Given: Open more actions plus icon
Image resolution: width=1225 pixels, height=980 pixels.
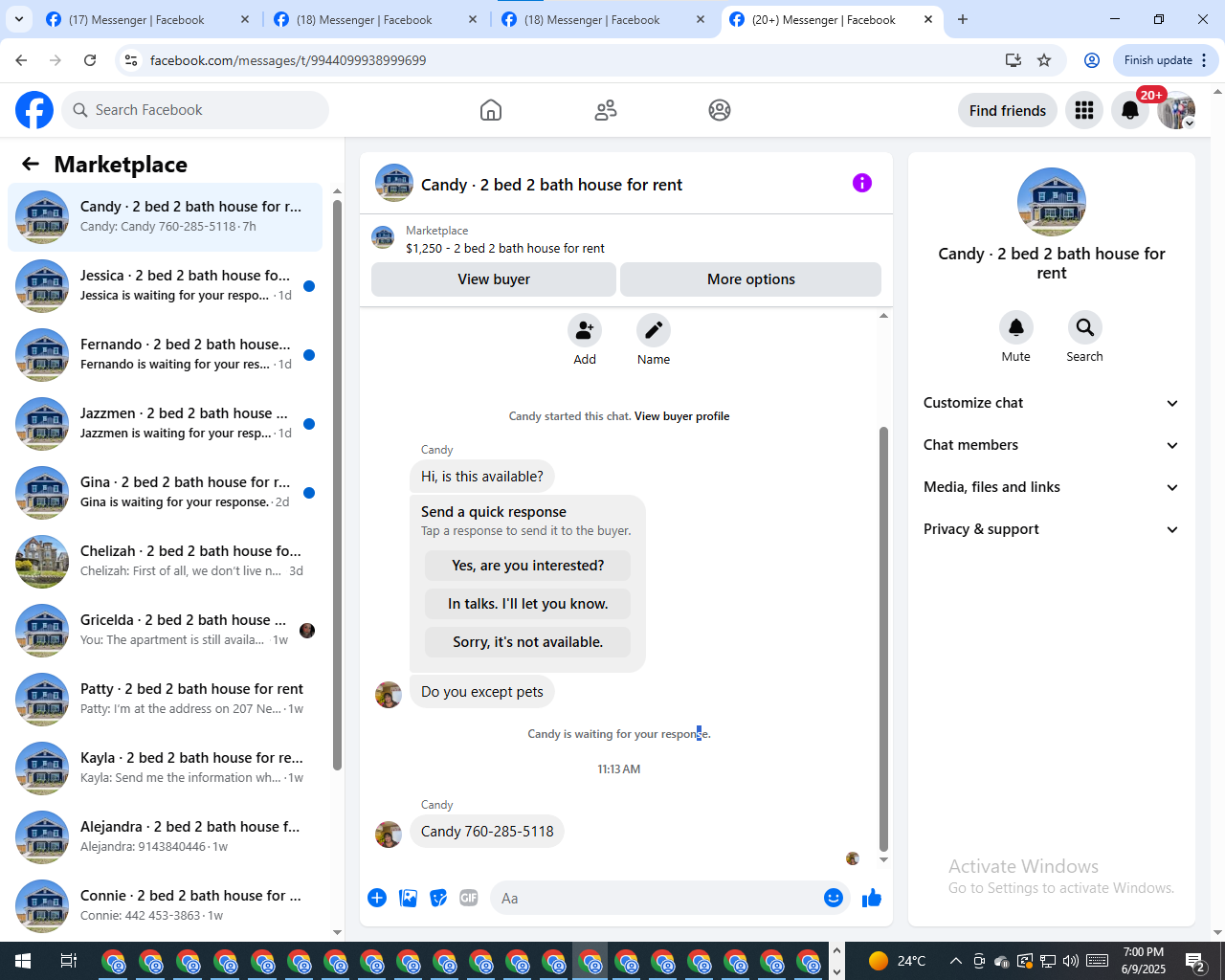Looking at the screenshot, I should coord(377,898).
